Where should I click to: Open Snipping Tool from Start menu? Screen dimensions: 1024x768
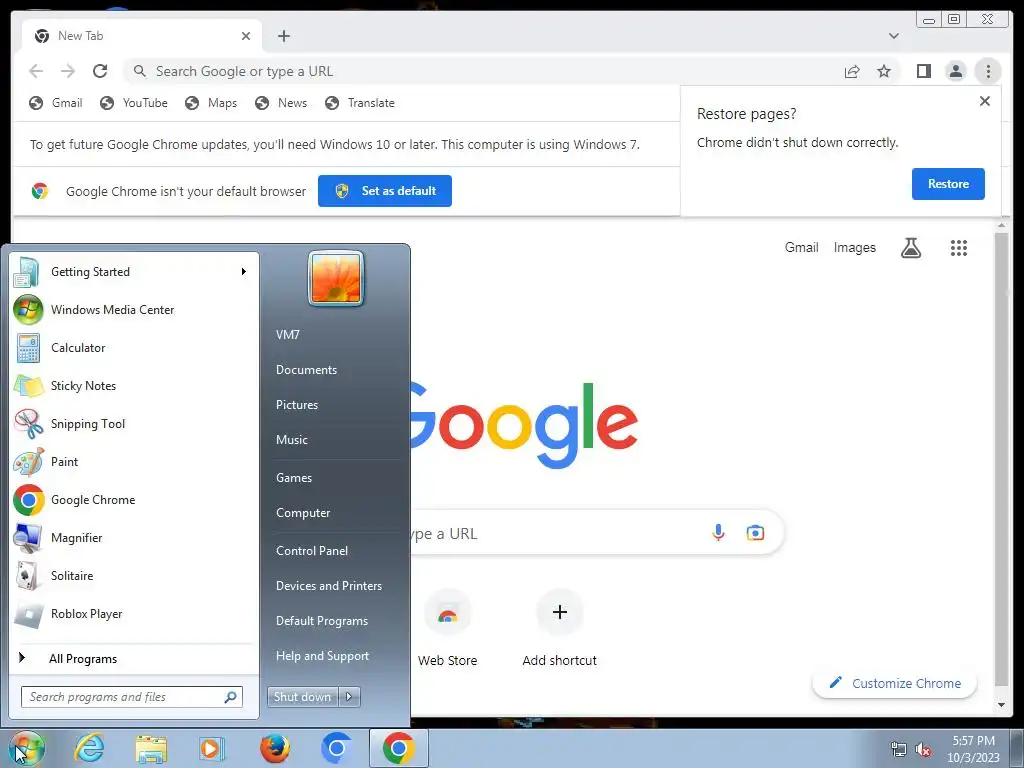tap(134, 424)
